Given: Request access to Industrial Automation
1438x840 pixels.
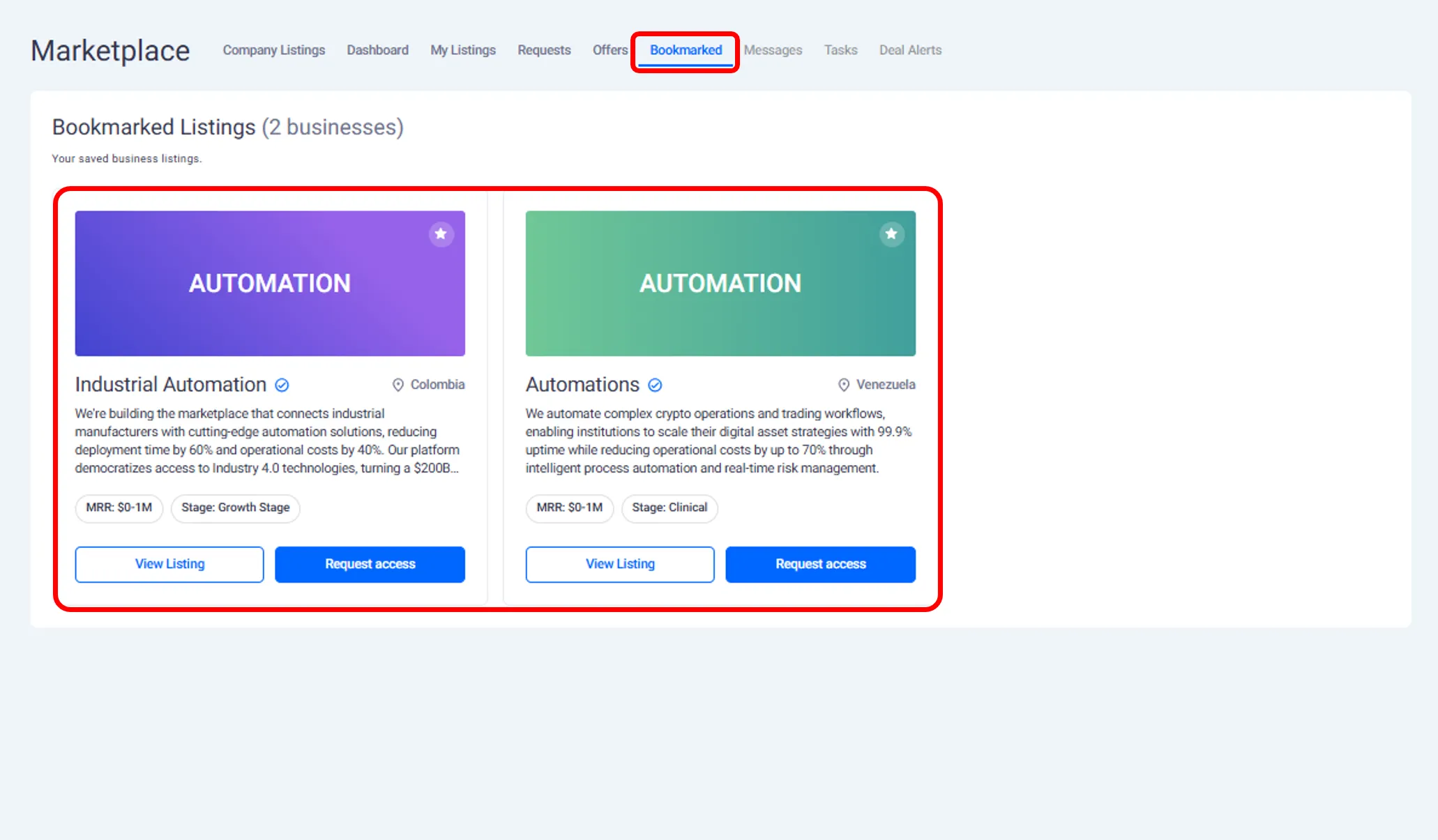Looking at the screenshot, I should pos(370,564).
